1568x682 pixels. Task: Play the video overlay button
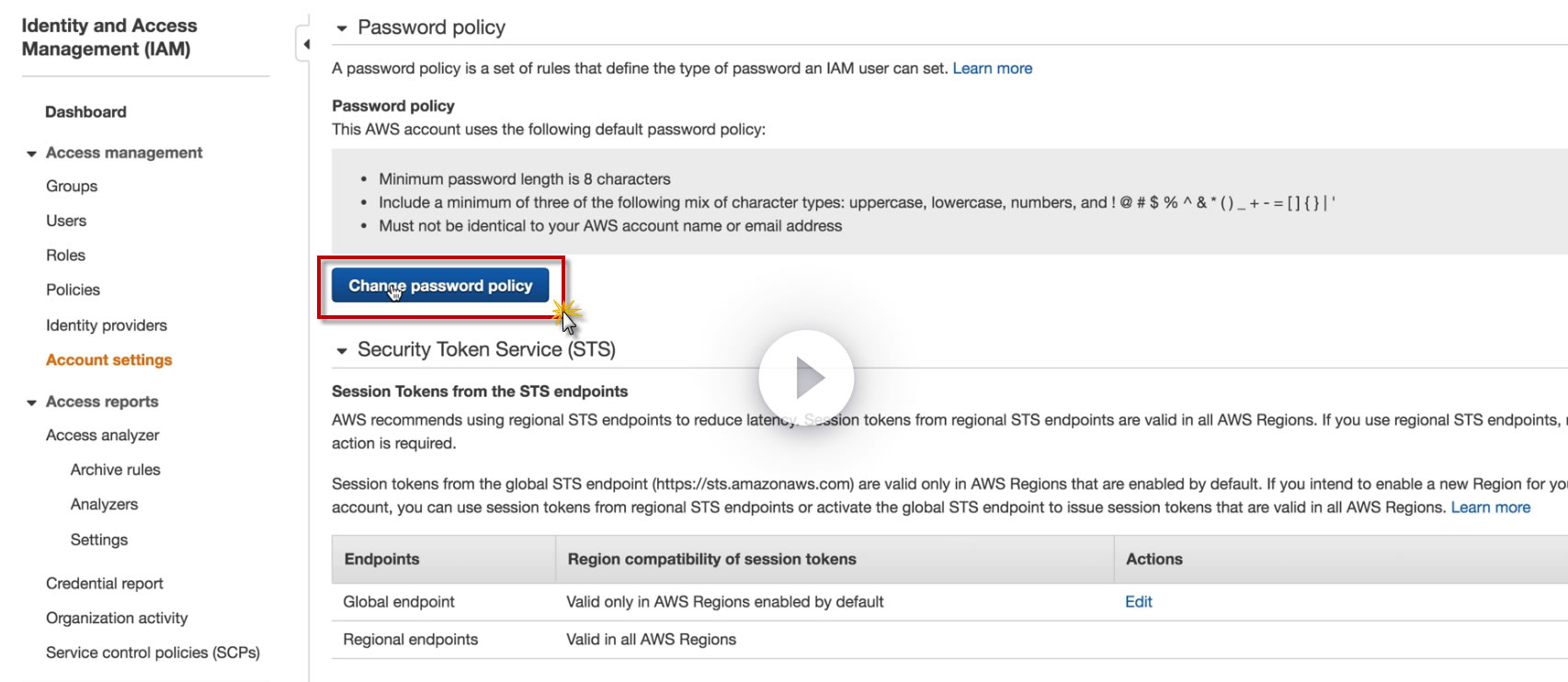pos(806,378)
